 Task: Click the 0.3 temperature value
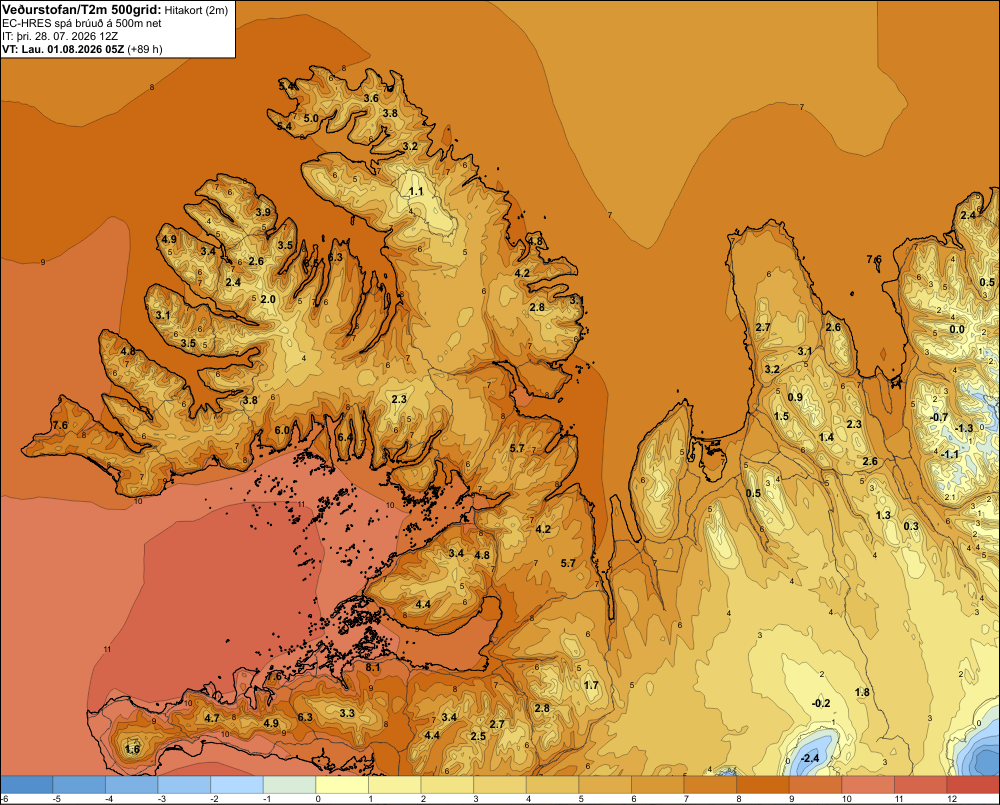tap(911, 526)
